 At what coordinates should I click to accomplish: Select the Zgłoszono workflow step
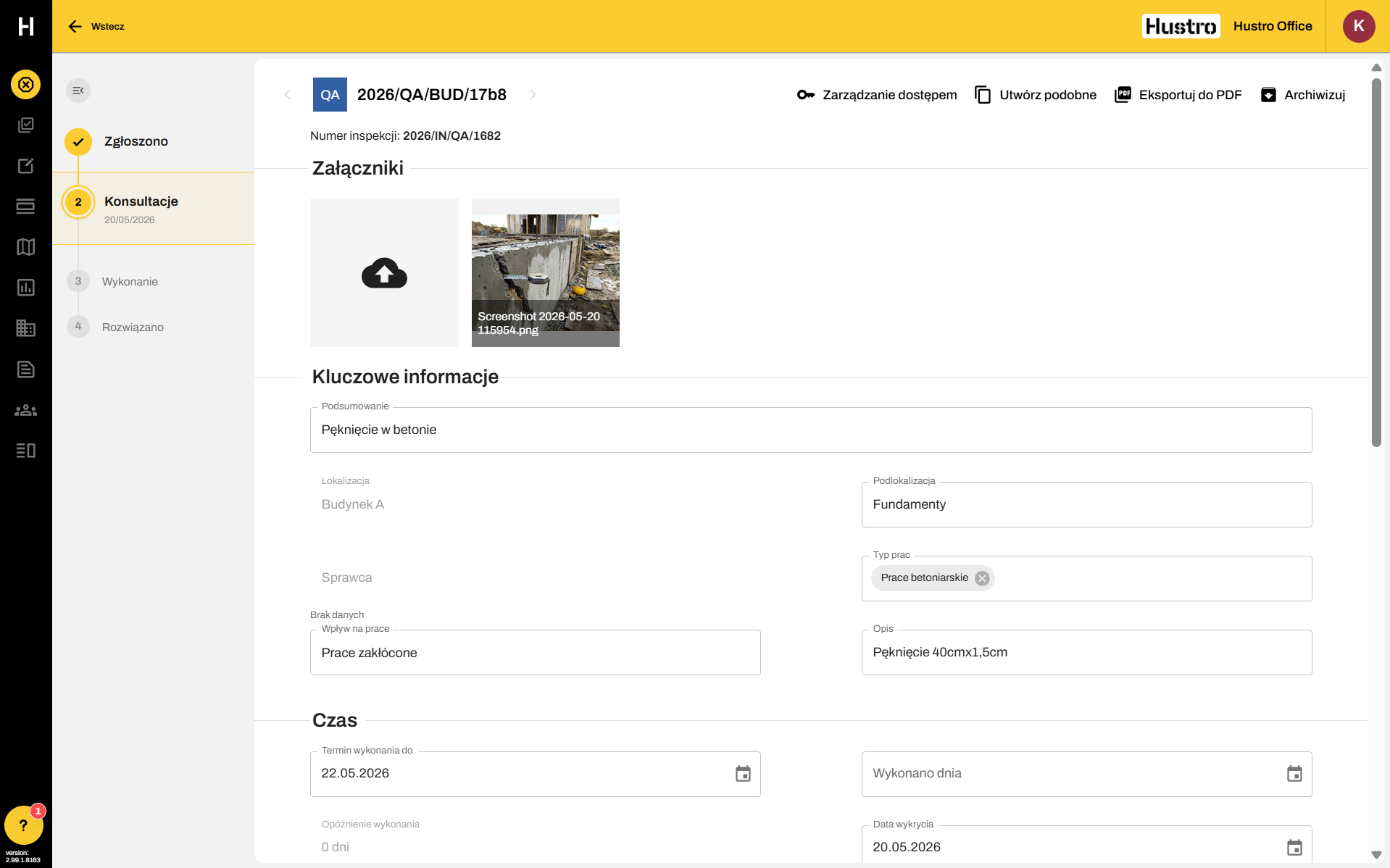point(136,141)
